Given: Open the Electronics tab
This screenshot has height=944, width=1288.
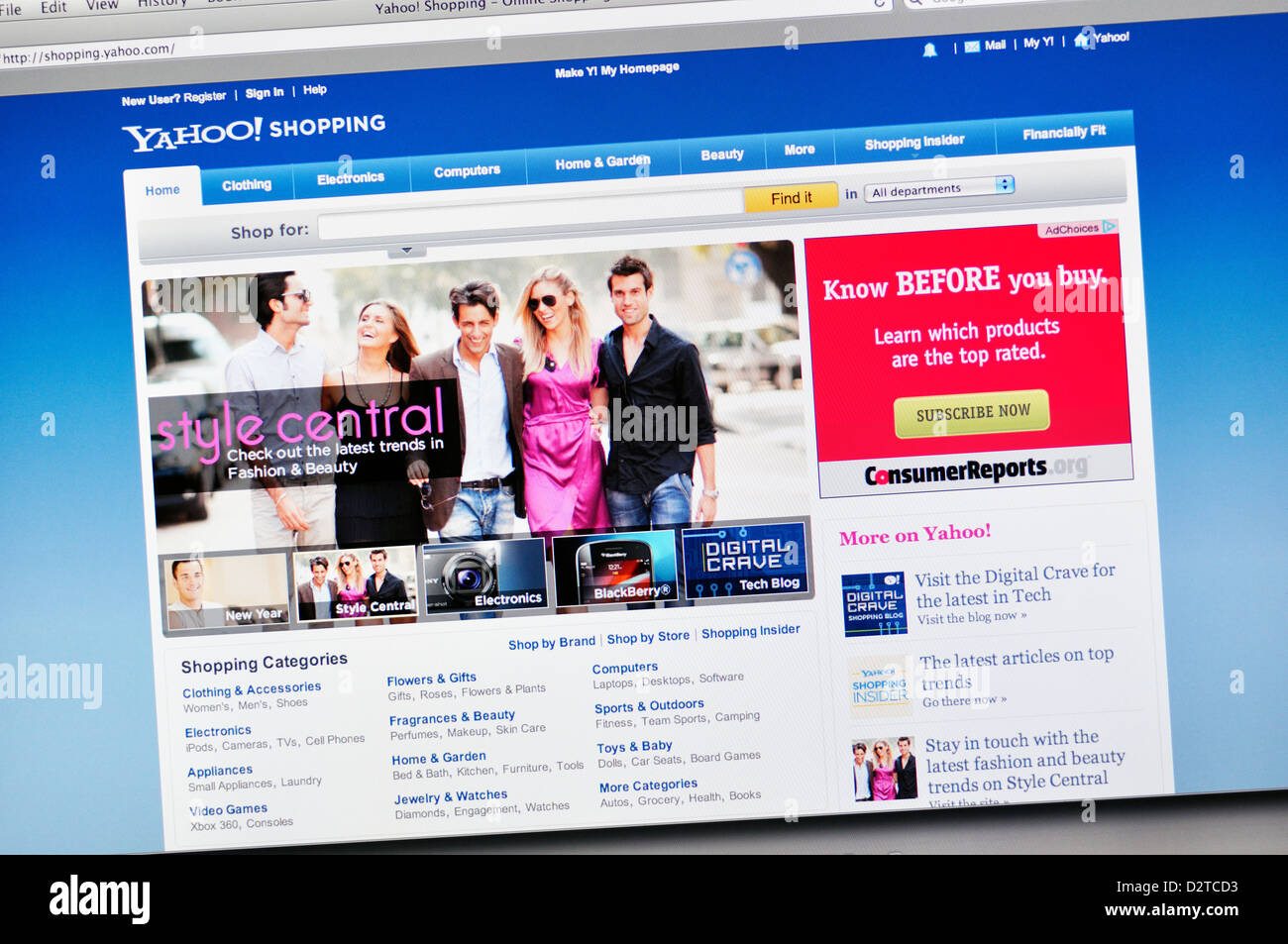Looking at the screenshot, I should pos(351,178).
